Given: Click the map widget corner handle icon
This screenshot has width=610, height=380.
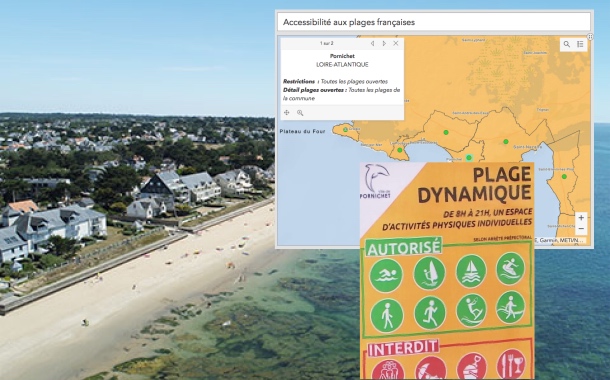Looking at the screenshot, I should pyautogui.click(x=590, y=37).
